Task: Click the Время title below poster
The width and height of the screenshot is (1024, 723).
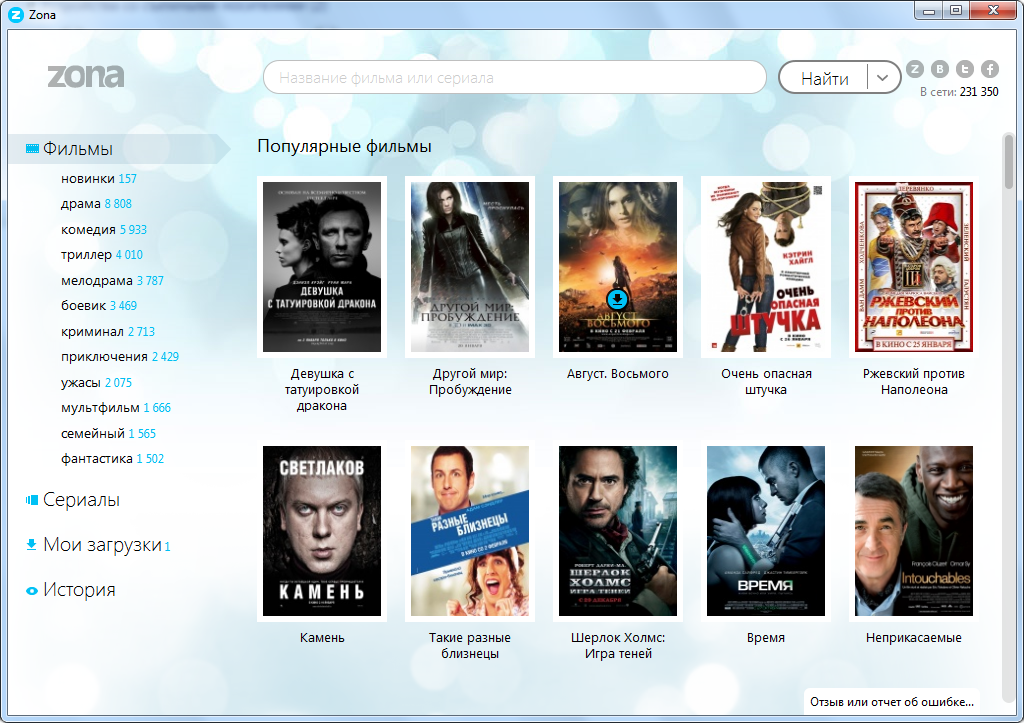Action: point(765,637)
